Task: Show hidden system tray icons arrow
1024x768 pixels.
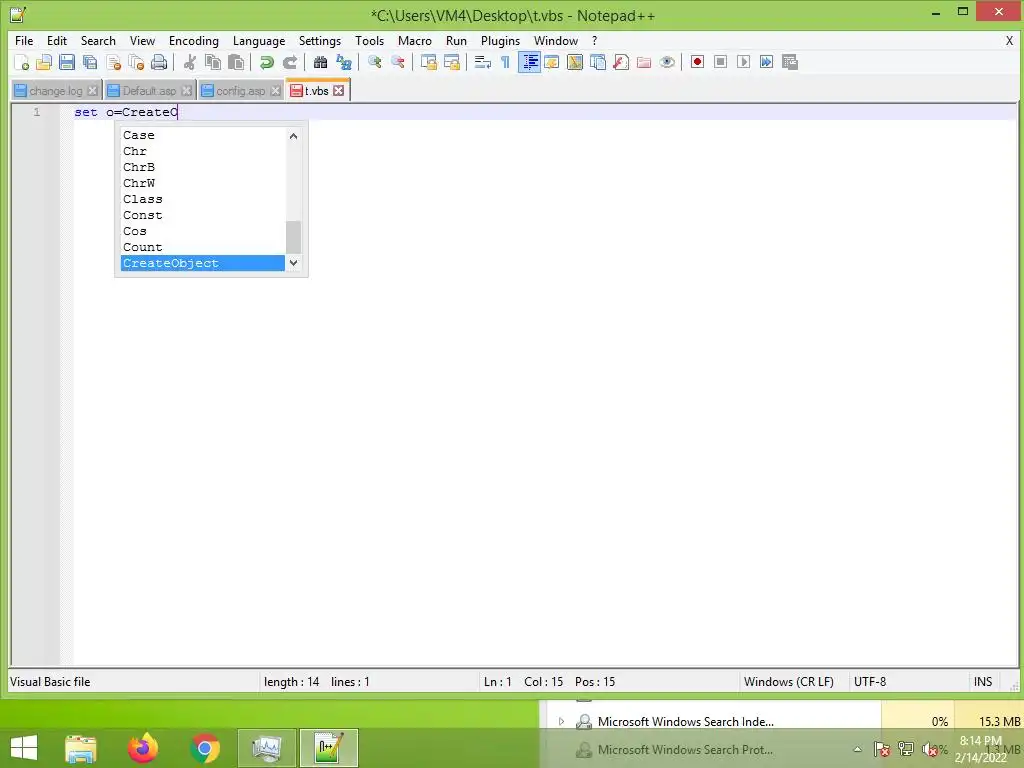Action: (x=857, y=750)
